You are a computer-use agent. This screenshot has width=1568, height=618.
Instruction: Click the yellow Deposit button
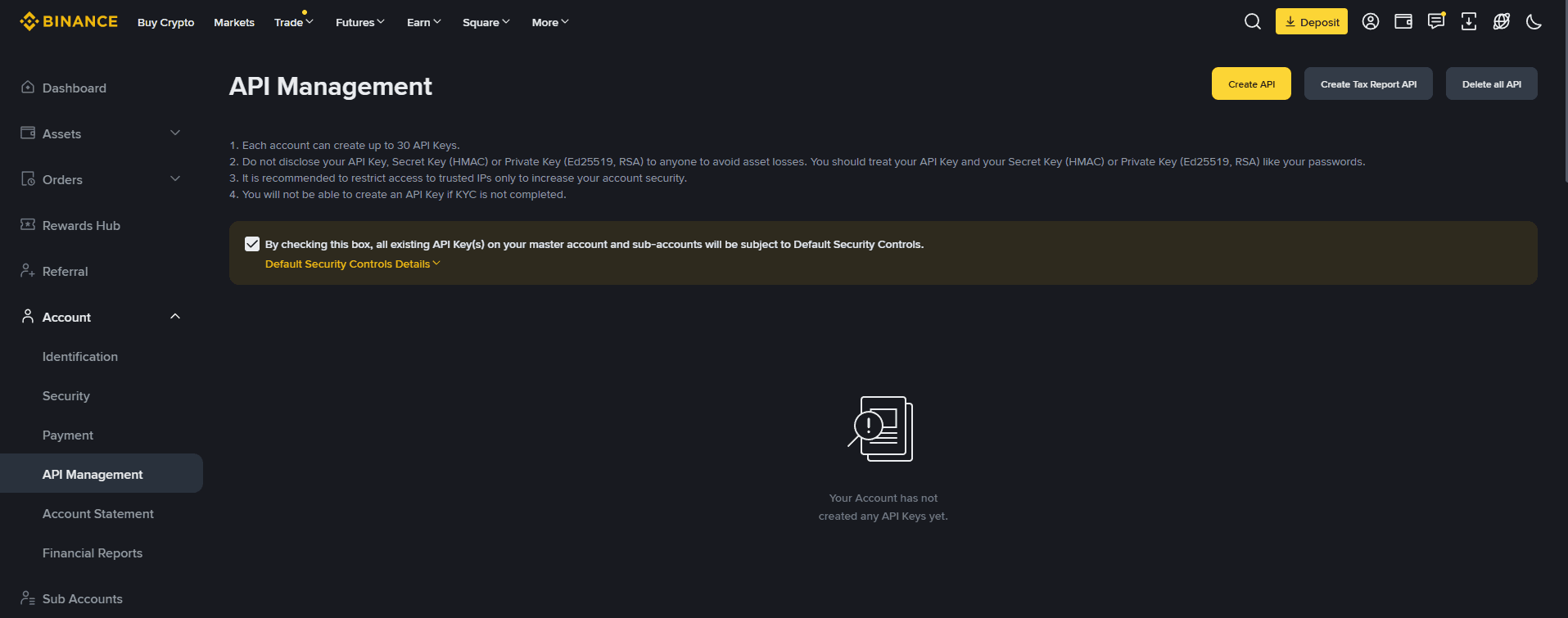coord(1312,21)
